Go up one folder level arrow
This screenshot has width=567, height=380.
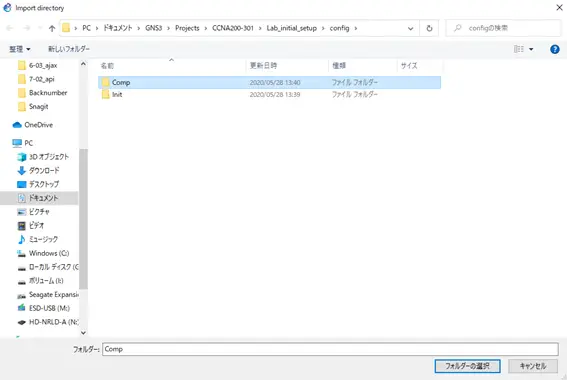click(x=52, y=28)
